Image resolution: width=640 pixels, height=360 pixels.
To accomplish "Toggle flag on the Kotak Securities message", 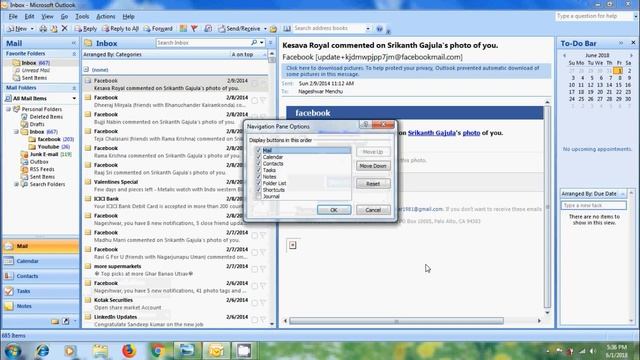I will (263, 303).
